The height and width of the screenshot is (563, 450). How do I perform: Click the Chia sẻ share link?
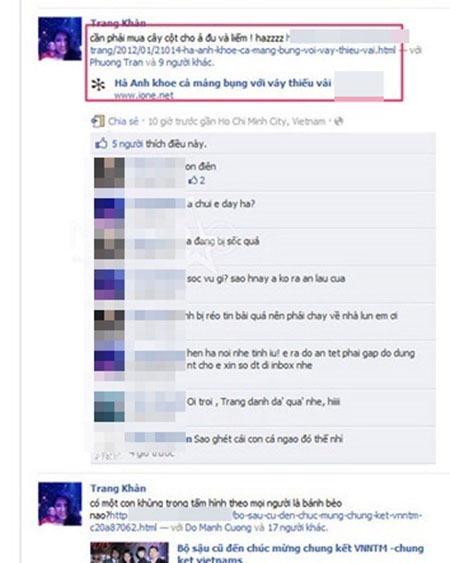click(123, 121)
